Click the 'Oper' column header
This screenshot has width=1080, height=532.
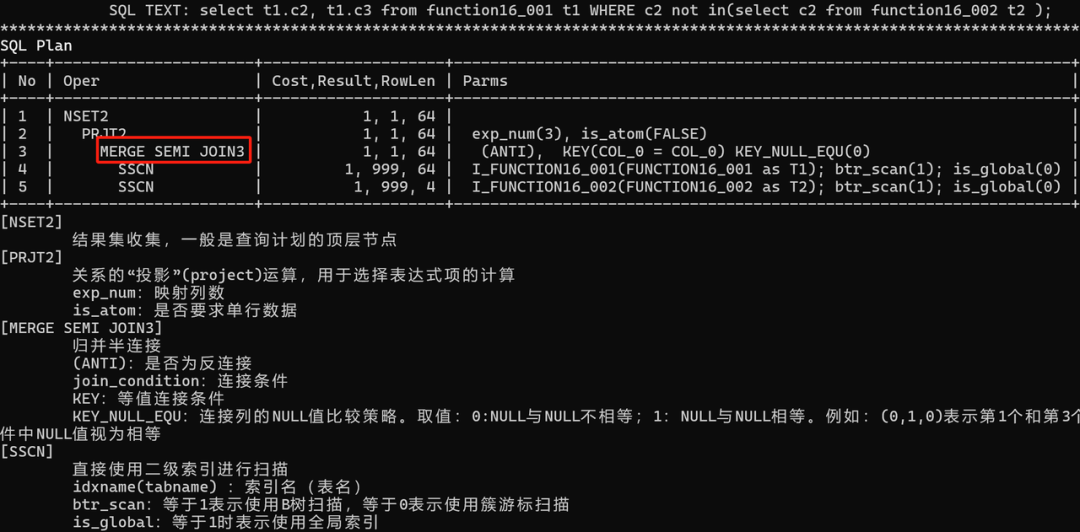pyautogui.click(x=81, y=81)
